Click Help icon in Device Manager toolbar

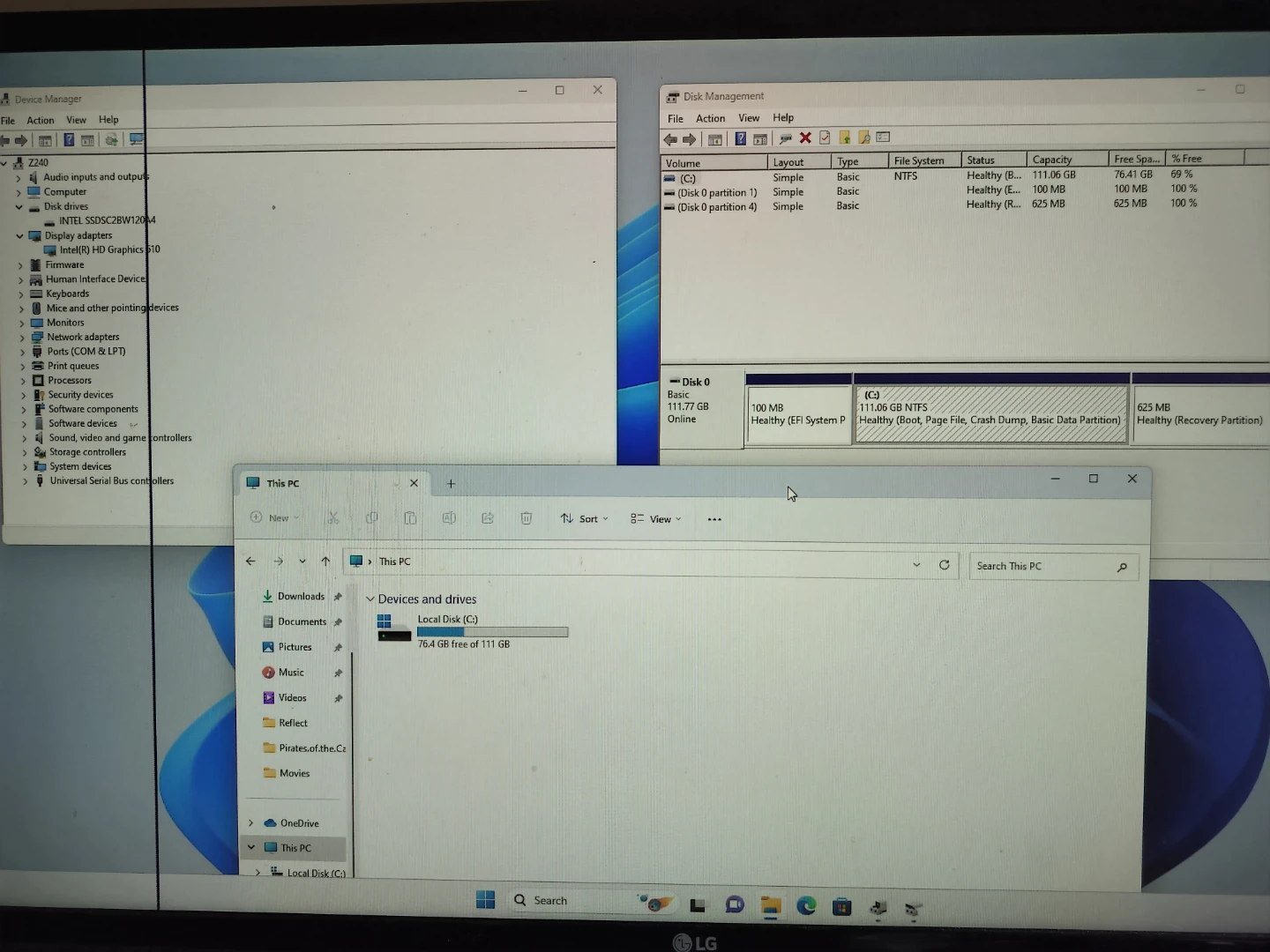[69, 139]
